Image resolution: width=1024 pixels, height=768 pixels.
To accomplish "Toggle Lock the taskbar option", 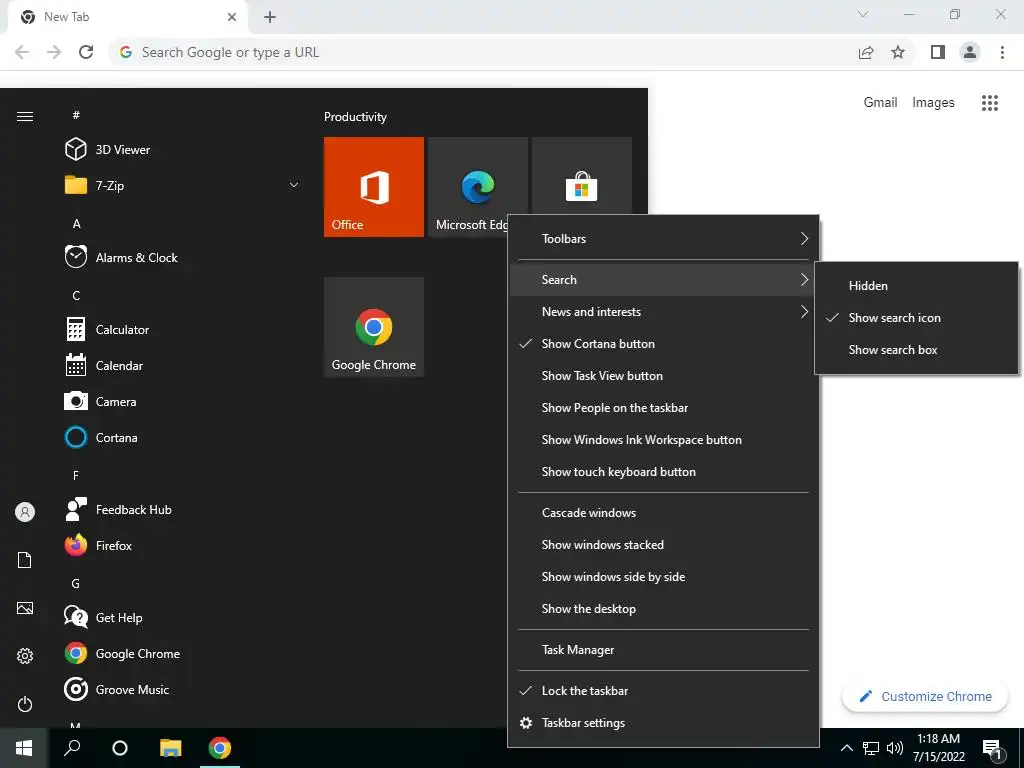I will coord(663,690).
